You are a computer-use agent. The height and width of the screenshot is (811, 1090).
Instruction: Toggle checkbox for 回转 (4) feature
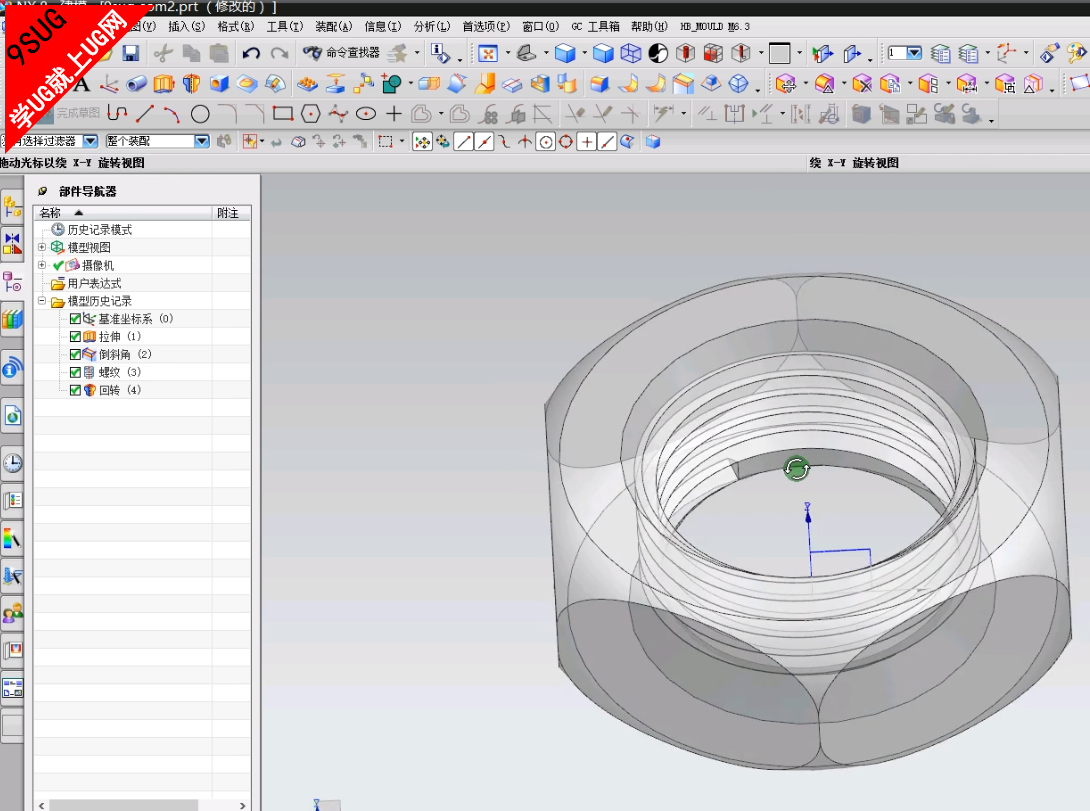[75, 391]
